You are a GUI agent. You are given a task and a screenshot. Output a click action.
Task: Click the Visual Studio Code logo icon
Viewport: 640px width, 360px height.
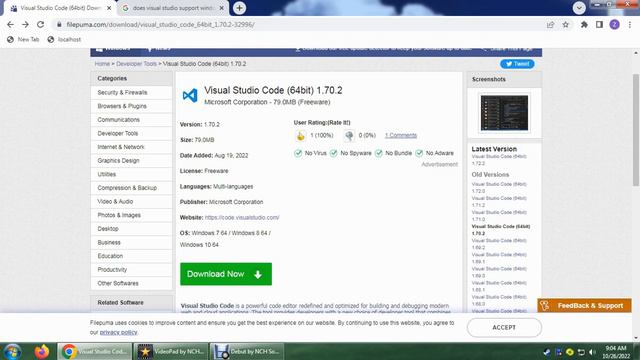(190, 96)
